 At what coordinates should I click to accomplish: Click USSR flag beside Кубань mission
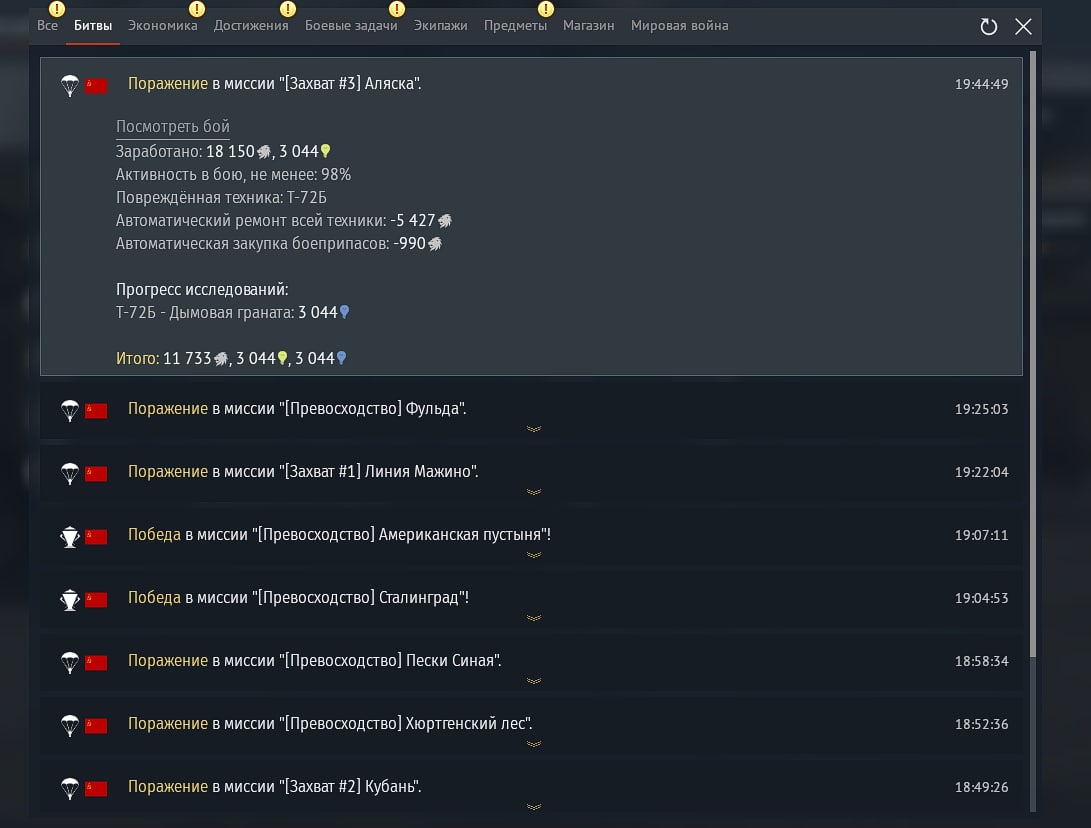pos(96,788)
